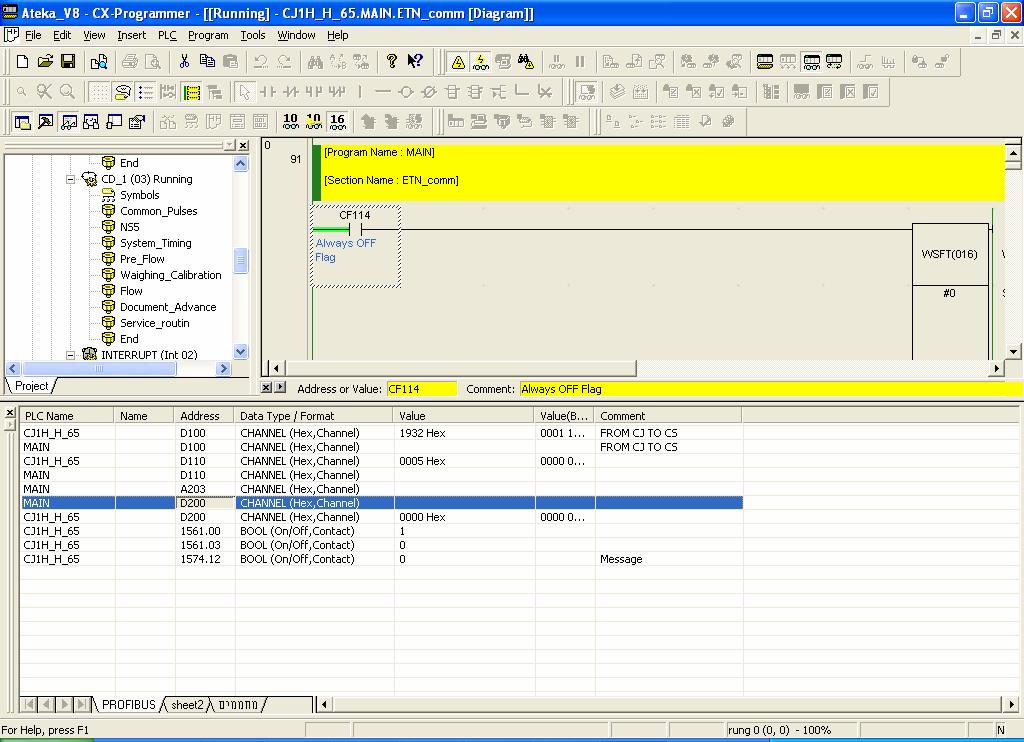This screenshot has width=1024, height=742.
Task: Toggle the rung annotations list icon
Action: pyautogui.click(x=145, y=92)
